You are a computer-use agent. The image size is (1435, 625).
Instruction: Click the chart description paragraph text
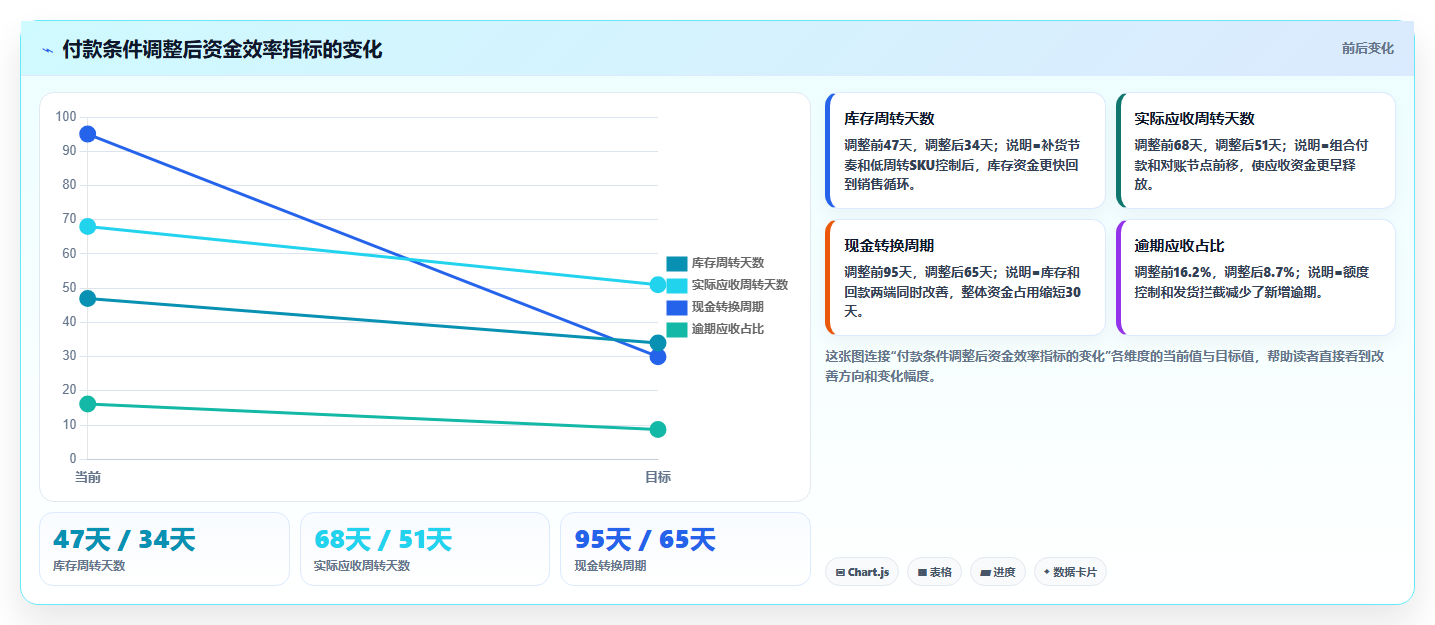point(1104,366)
